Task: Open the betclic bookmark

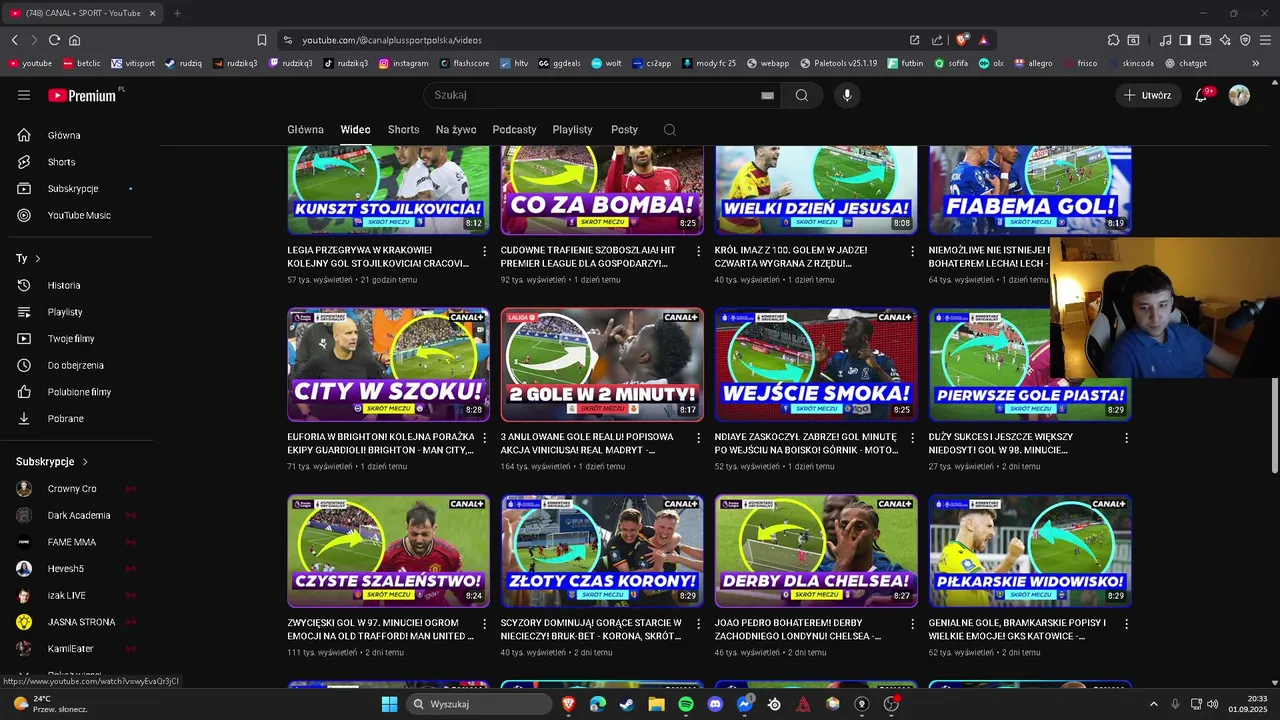Action: [82, 63]
